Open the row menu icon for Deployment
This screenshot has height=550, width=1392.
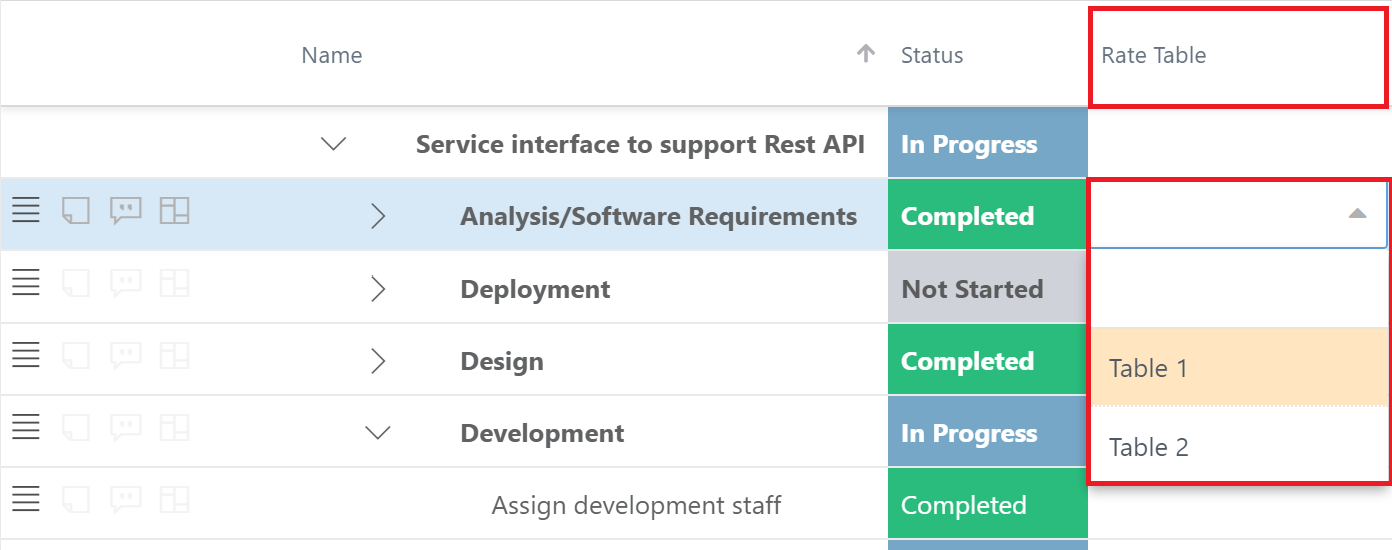[x=25, y=284]
